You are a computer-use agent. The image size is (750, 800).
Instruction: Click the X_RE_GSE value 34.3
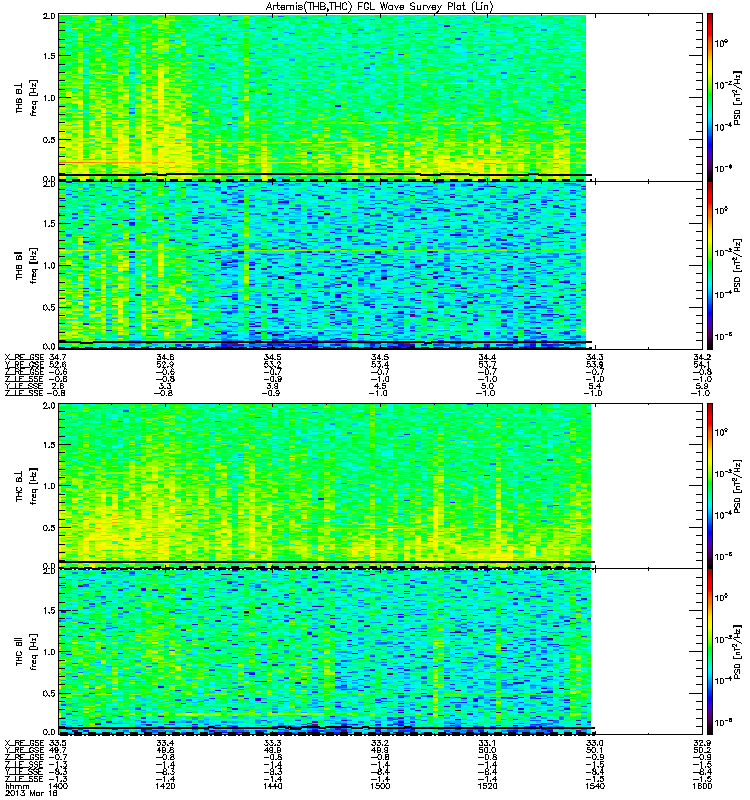click(594, 357)
